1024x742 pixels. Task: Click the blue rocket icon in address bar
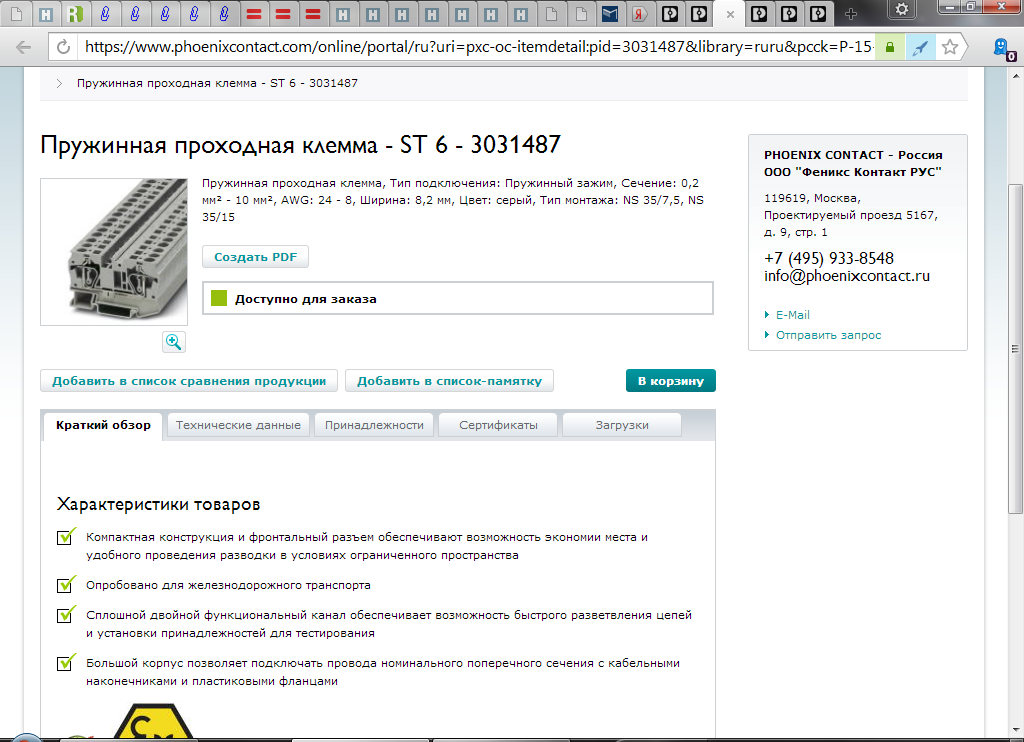[x=920, y=47]
